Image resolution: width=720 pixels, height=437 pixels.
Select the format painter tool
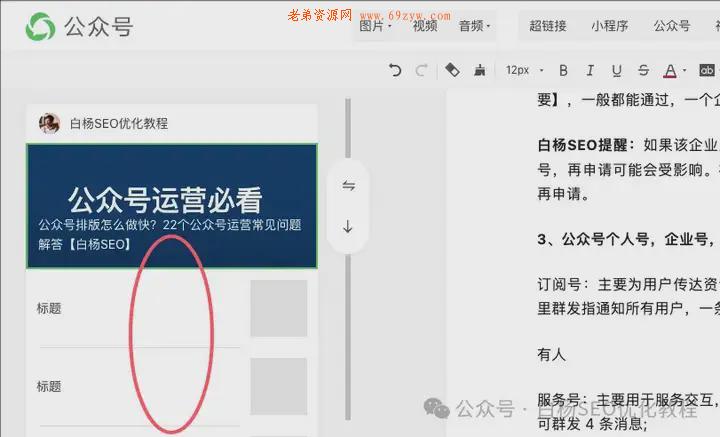(x=452, y=70)
